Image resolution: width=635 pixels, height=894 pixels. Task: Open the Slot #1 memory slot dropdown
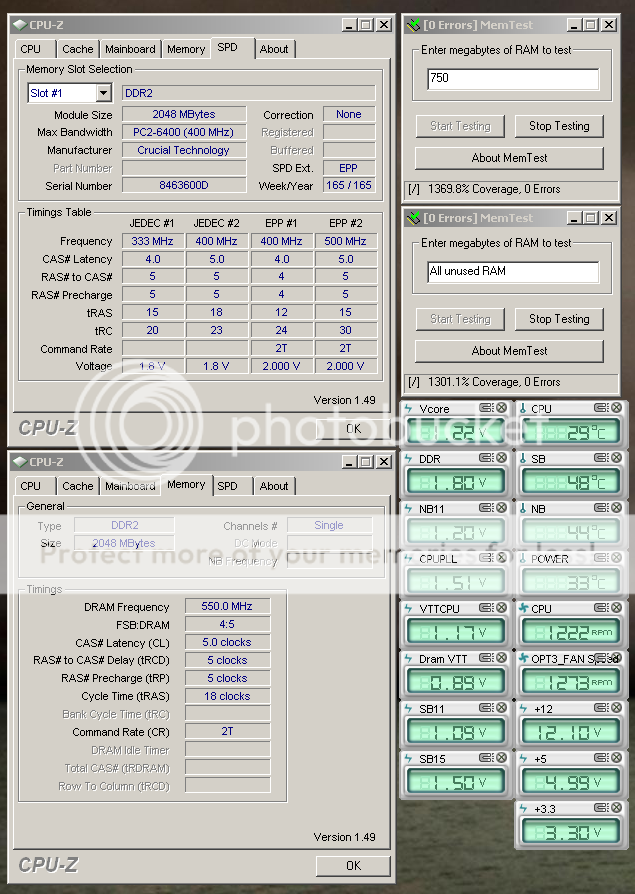[x=103, y=93]
